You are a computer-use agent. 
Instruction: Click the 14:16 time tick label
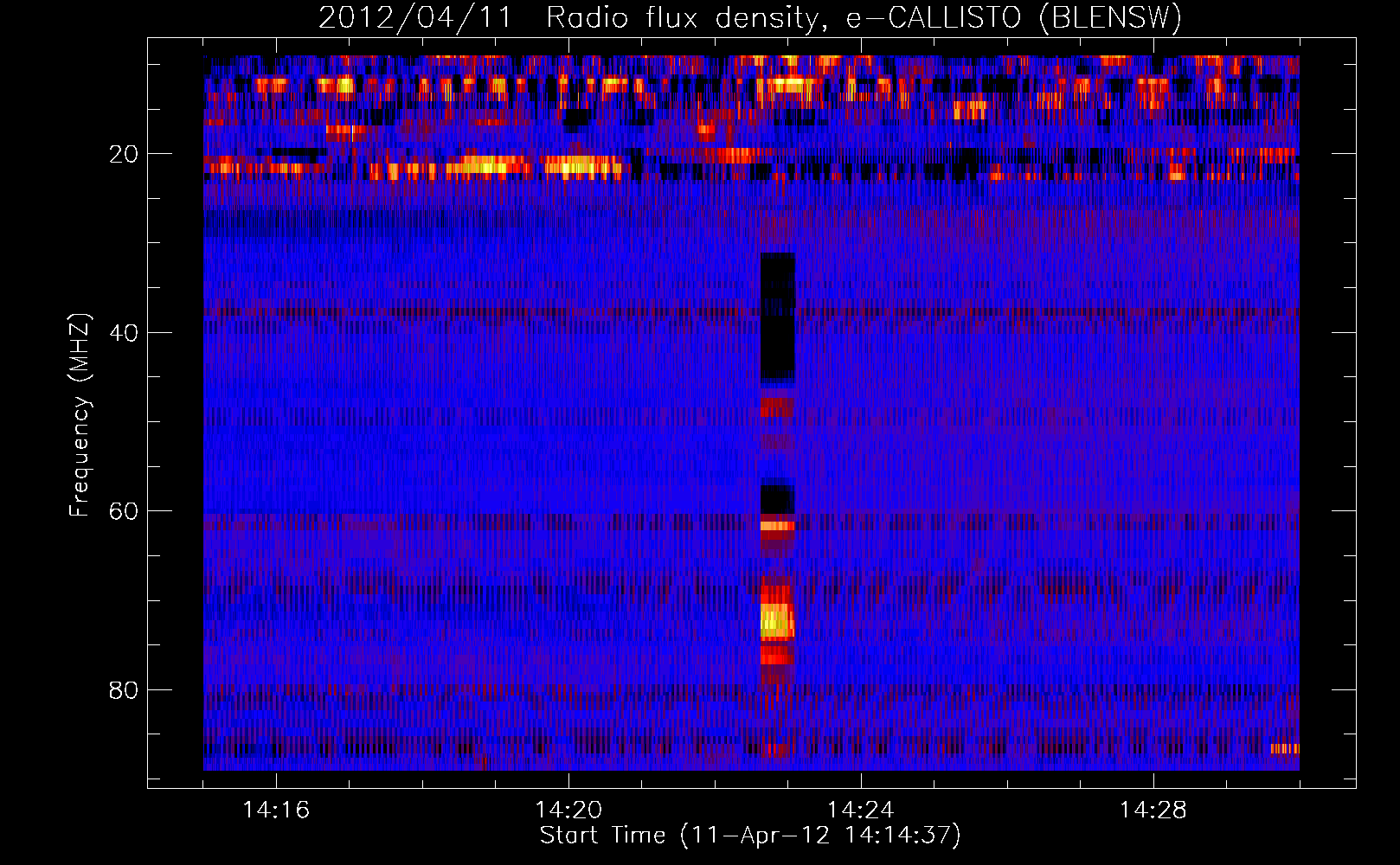tap(276, 810)
